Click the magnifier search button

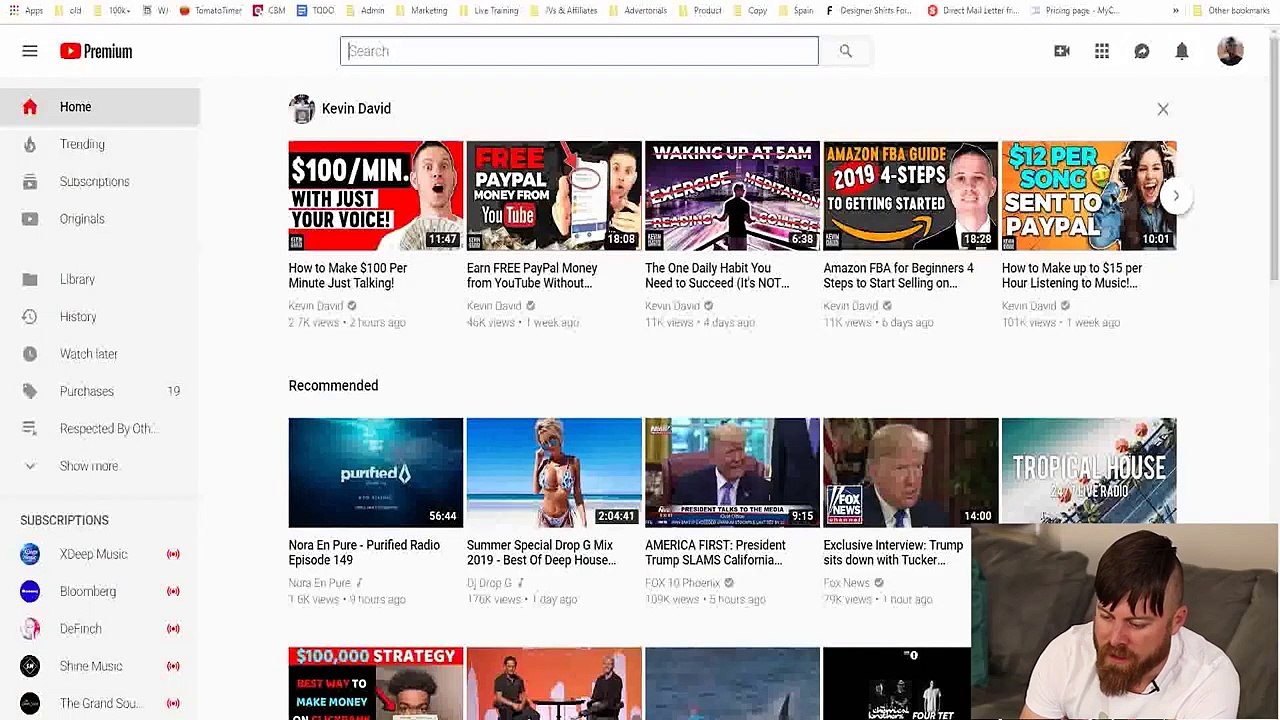click(x=845, y=51)
